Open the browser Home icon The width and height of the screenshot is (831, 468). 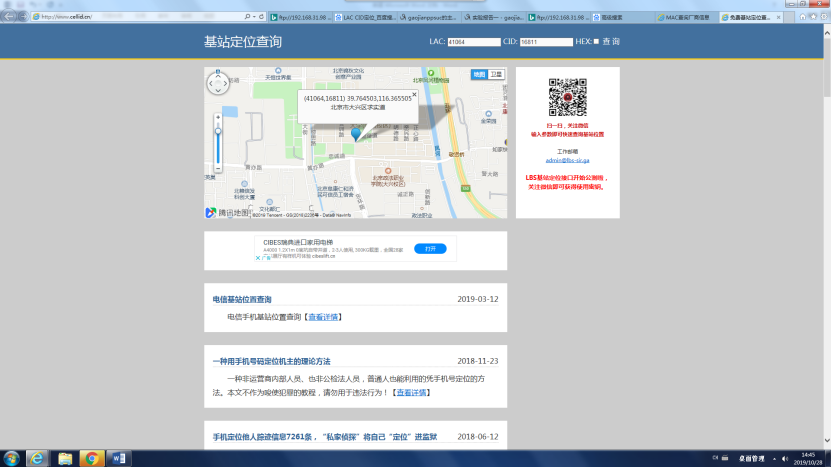point(803,17)
